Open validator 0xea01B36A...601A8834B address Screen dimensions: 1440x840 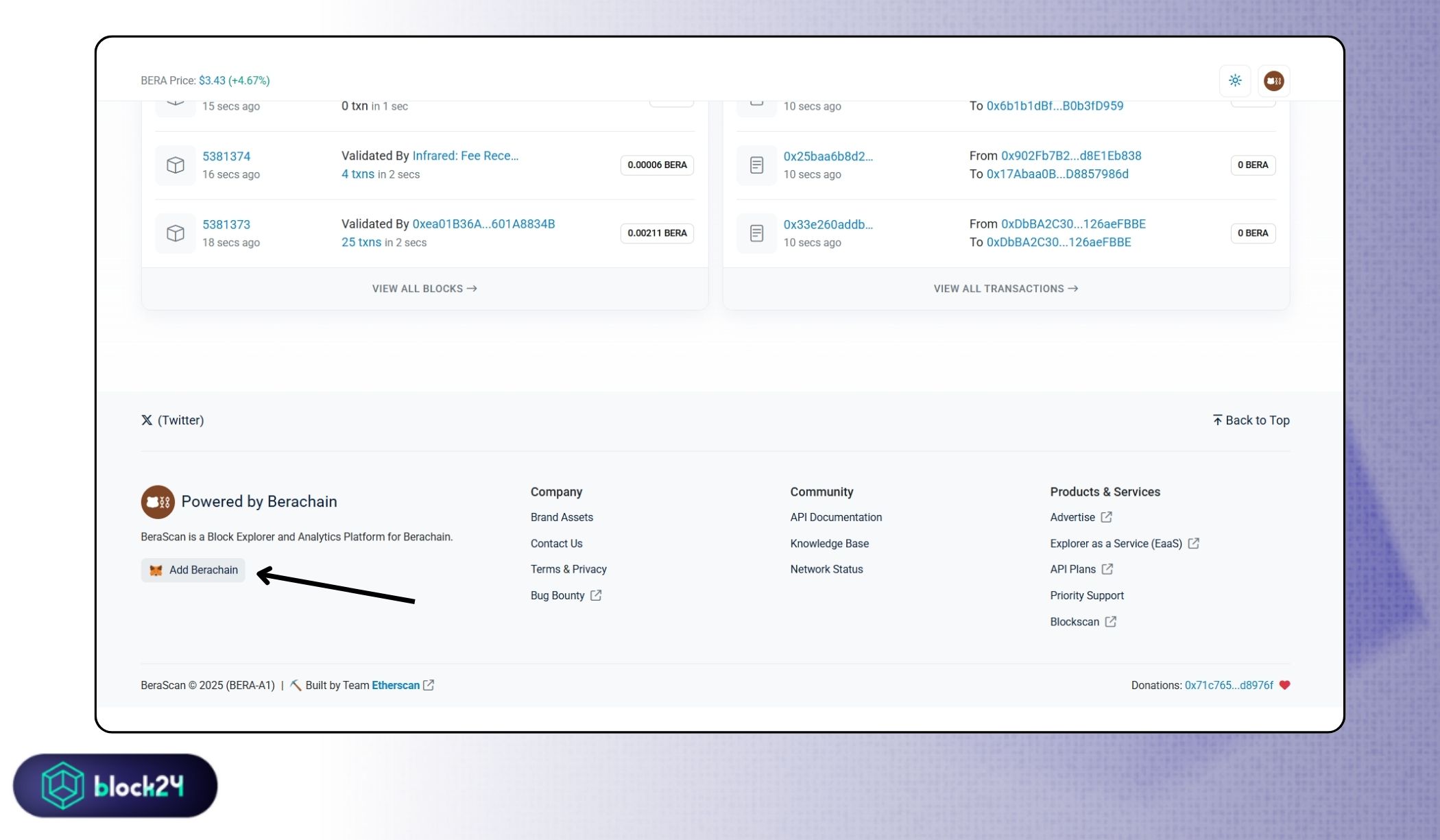(x=483, y=224)
